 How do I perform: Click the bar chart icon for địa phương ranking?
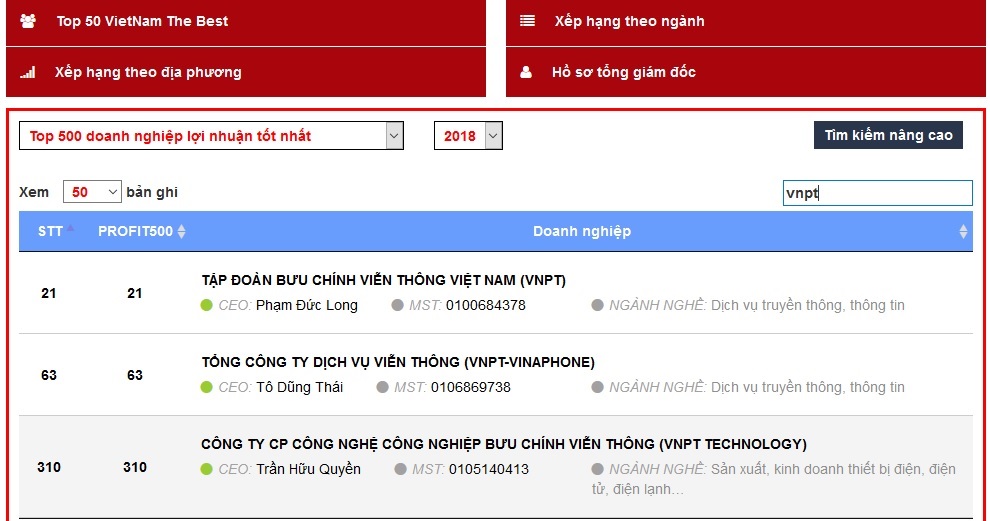click(28, 72)
